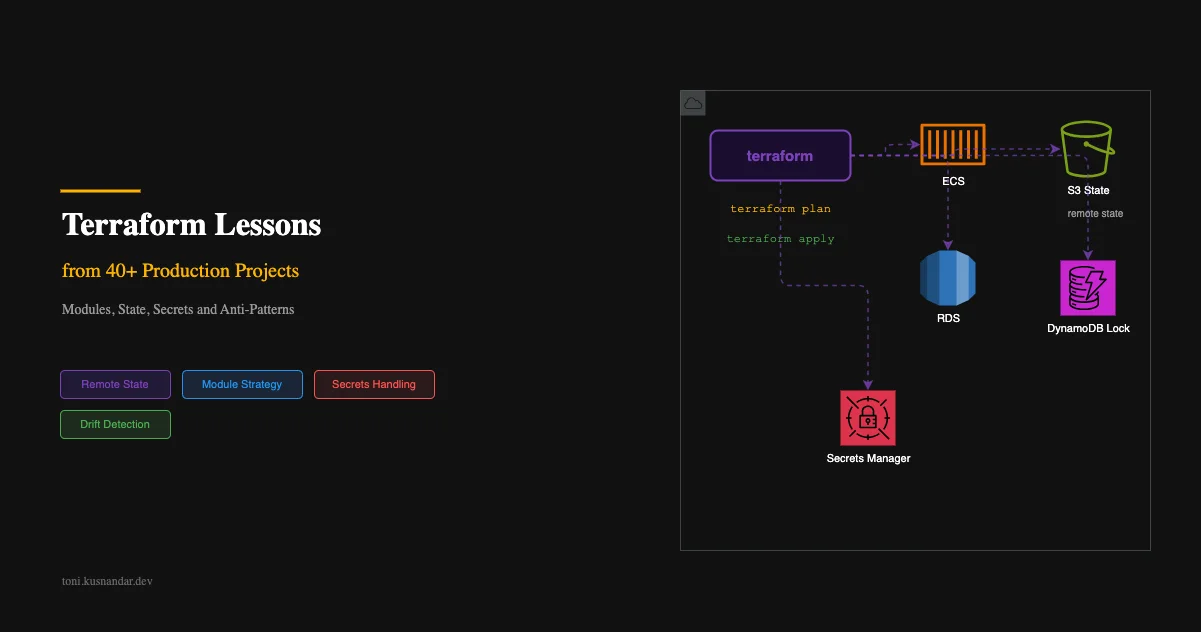
Task: Click the 'DynamoDB Lock' label
Action: coord(1088,328)
